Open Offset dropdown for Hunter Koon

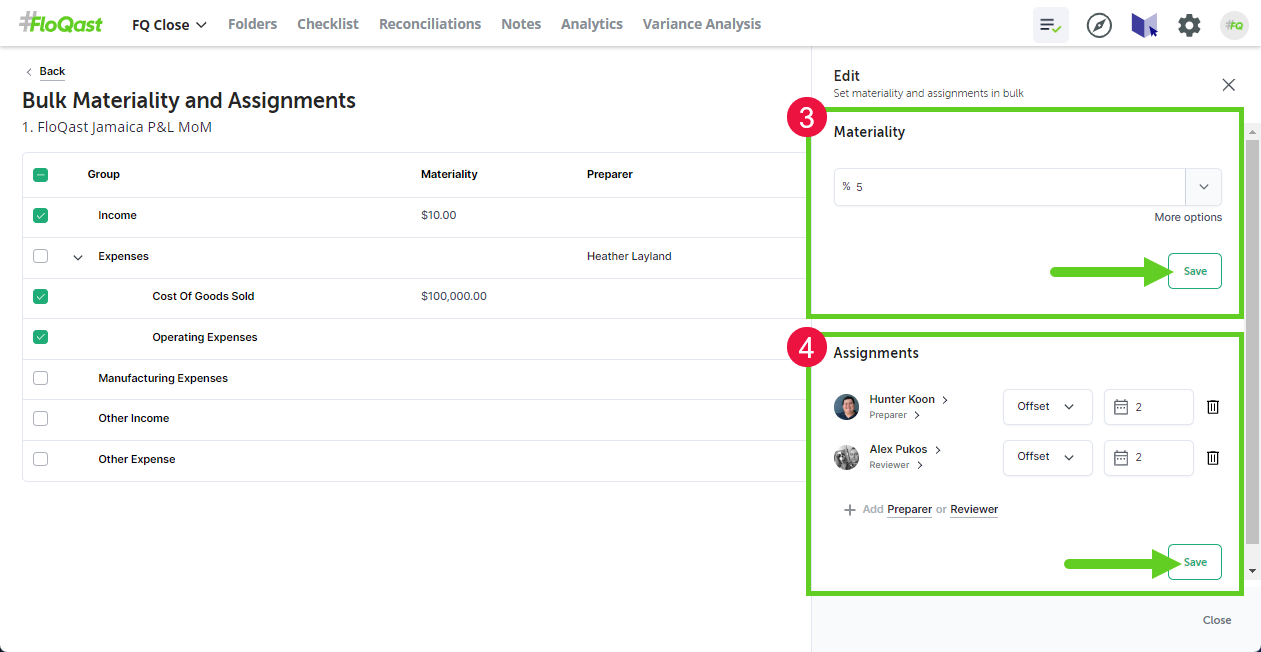pos(1047,407)
